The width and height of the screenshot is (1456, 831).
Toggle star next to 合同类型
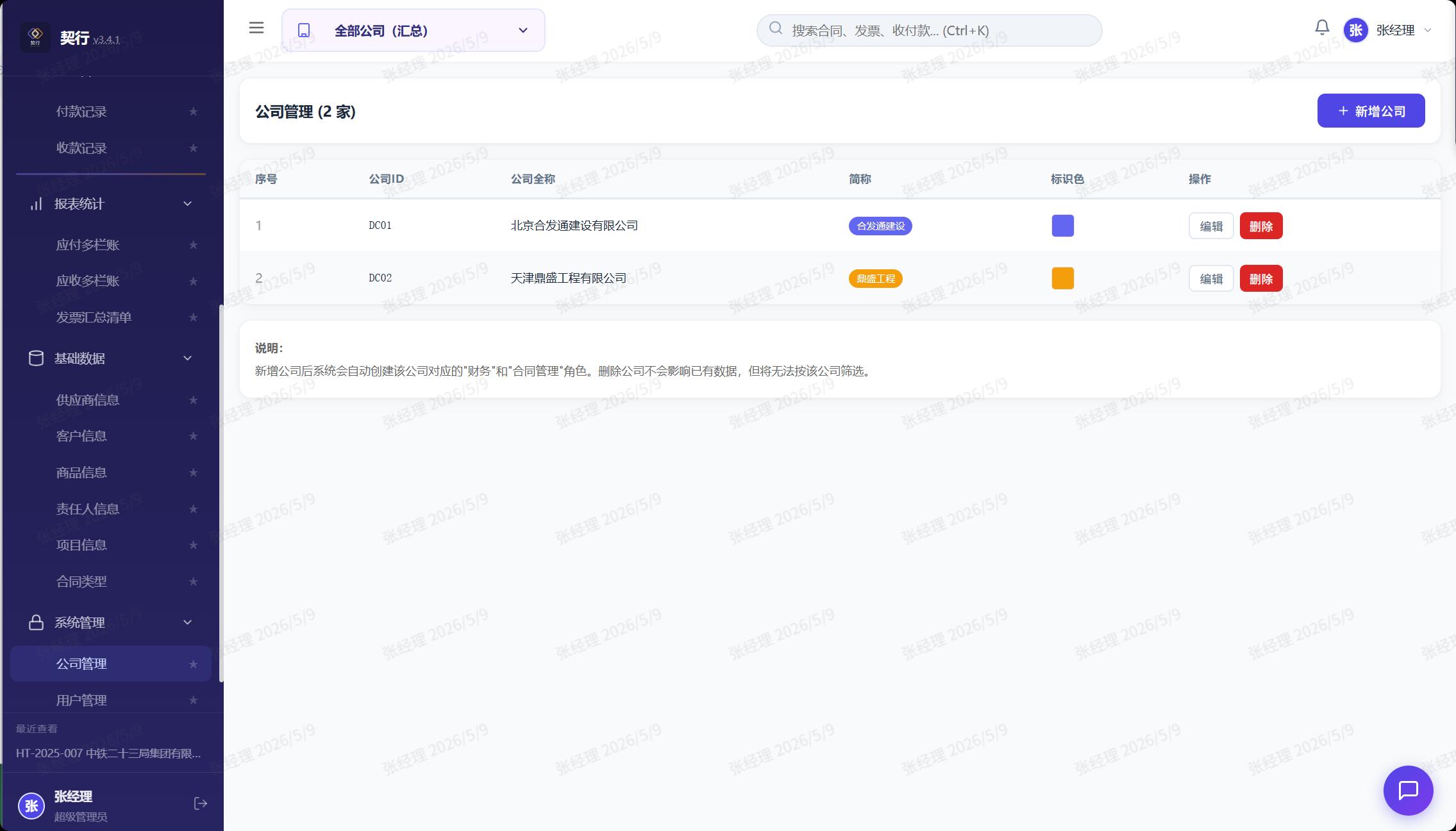[x=193, y=582]
